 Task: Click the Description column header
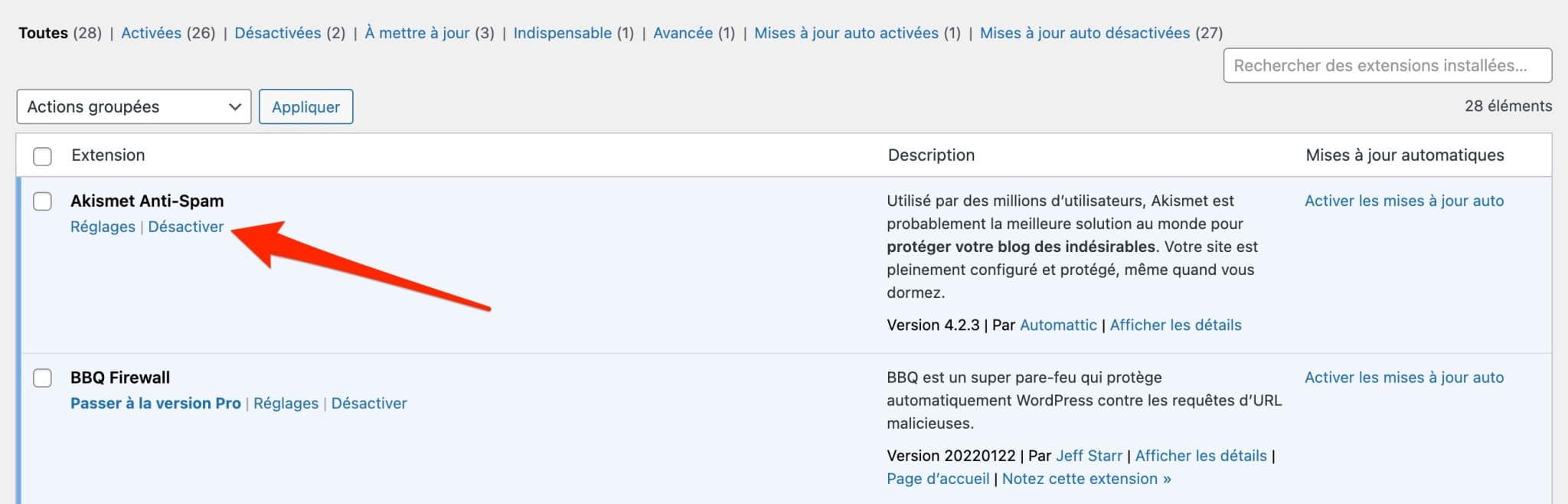[931, 155]
